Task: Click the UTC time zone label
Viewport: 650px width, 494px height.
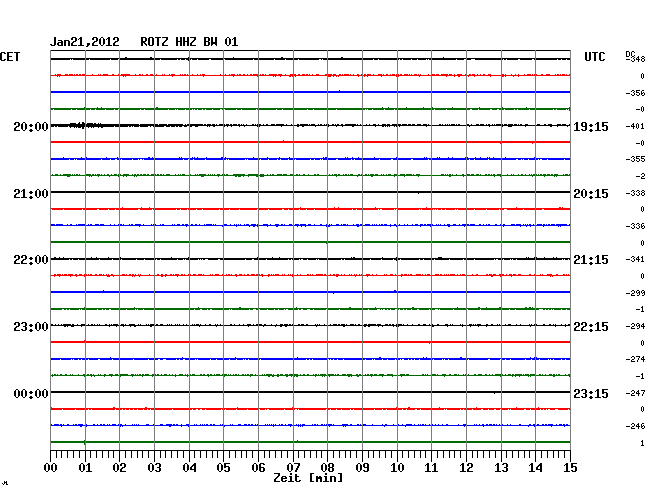Action: pos(594,57)
